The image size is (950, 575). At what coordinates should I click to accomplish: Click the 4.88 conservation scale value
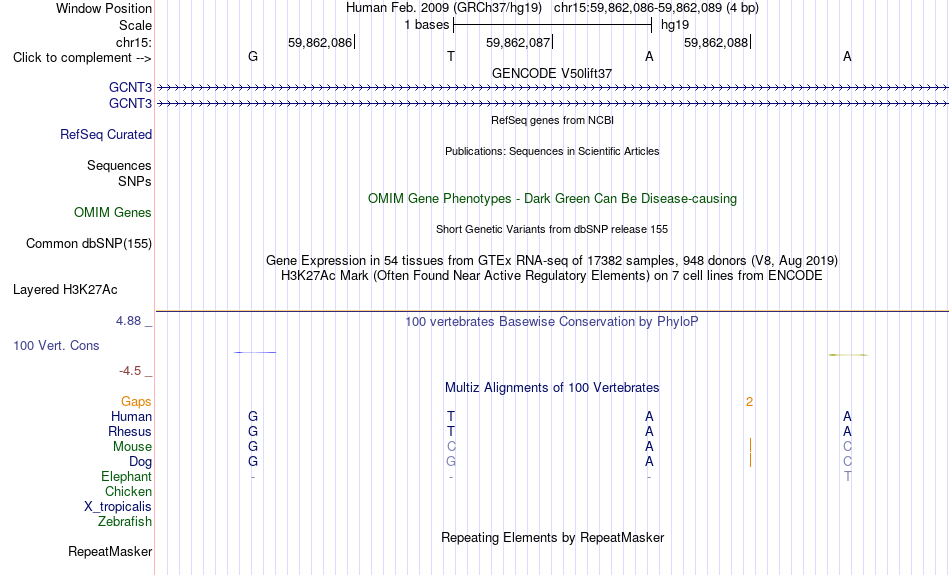point(128,321)
